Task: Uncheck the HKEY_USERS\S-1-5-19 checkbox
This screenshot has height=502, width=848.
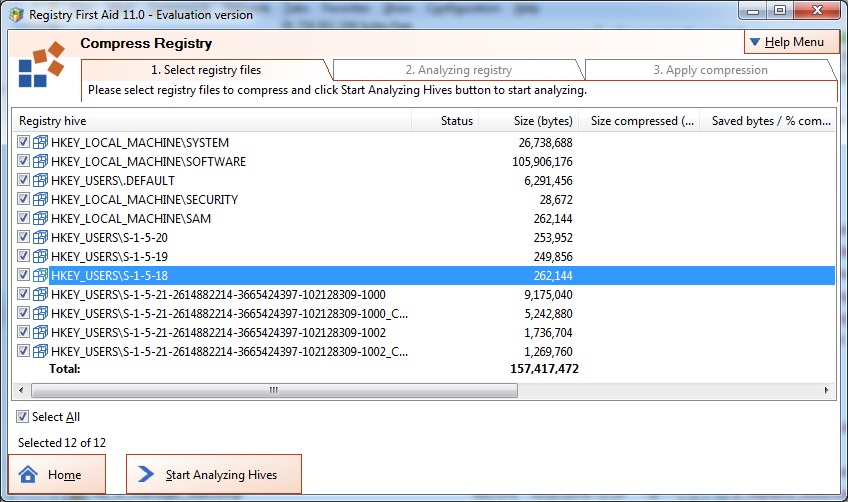Action: click(x=23, y=255)
